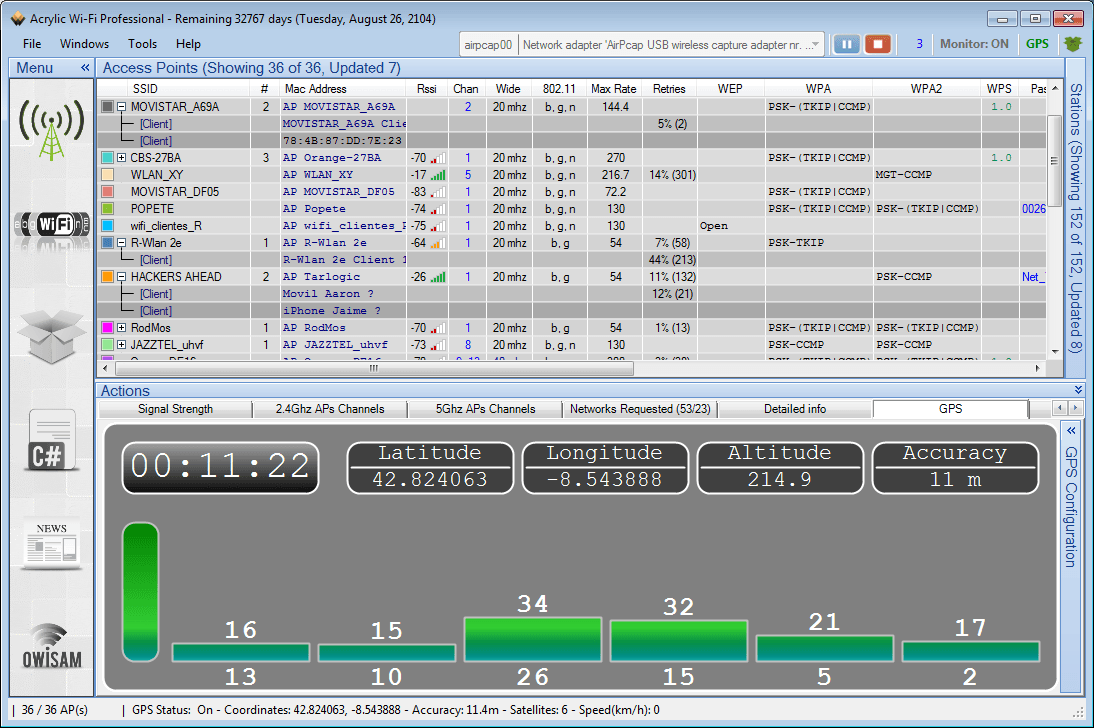Pause the capture with the blue pause button
1094x728 pixels.
tap(846, 44)
